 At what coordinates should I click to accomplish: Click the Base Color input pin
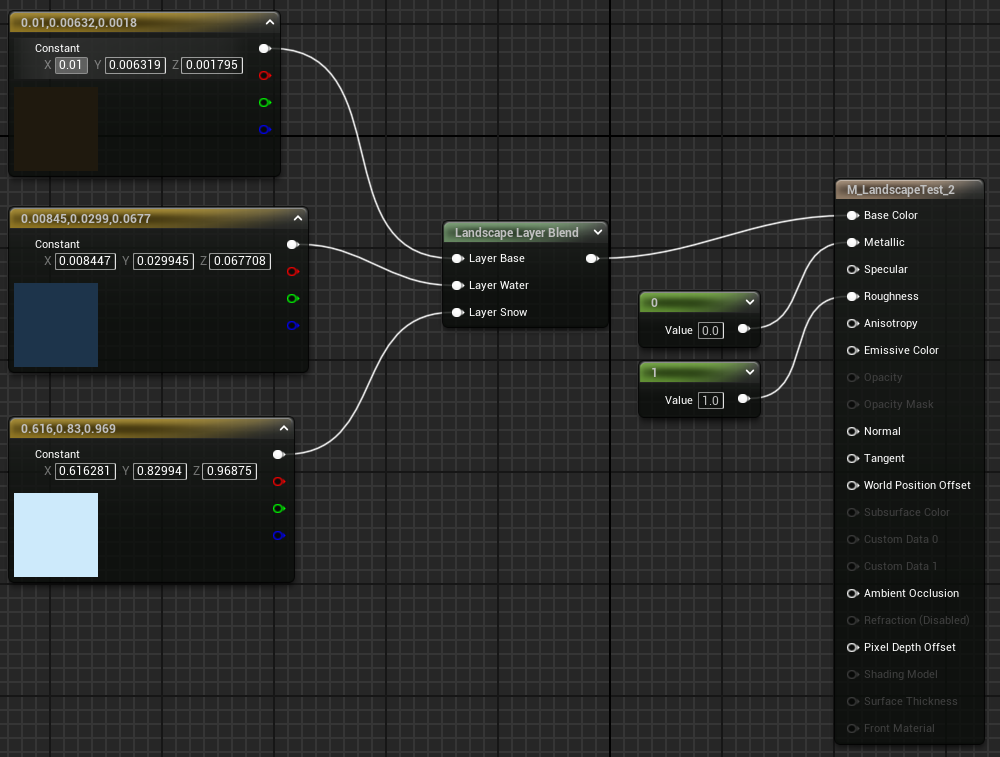(x=852, y=215)
